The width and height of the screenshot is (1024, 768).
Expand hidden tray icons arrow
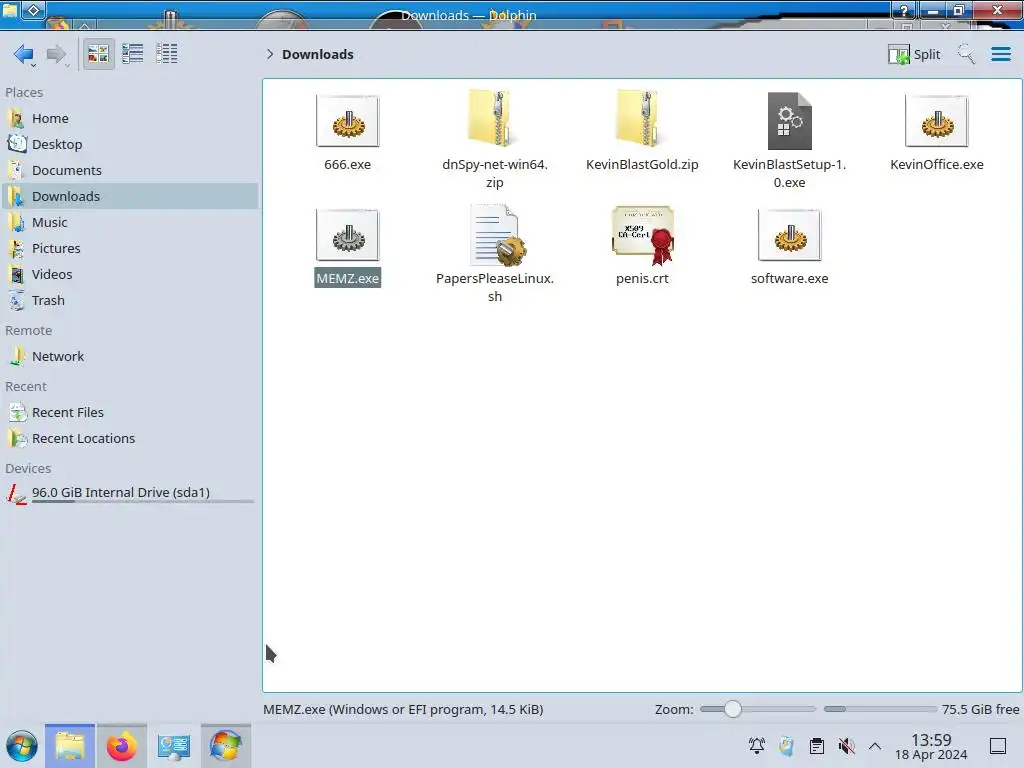875,746
